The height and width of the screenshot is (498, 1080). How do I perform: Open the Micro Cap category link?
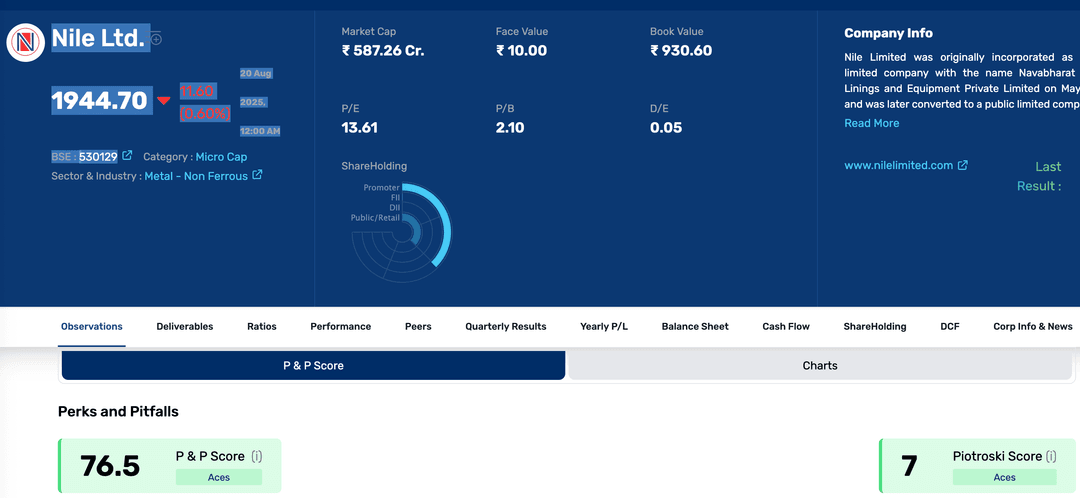coord(221,157)
